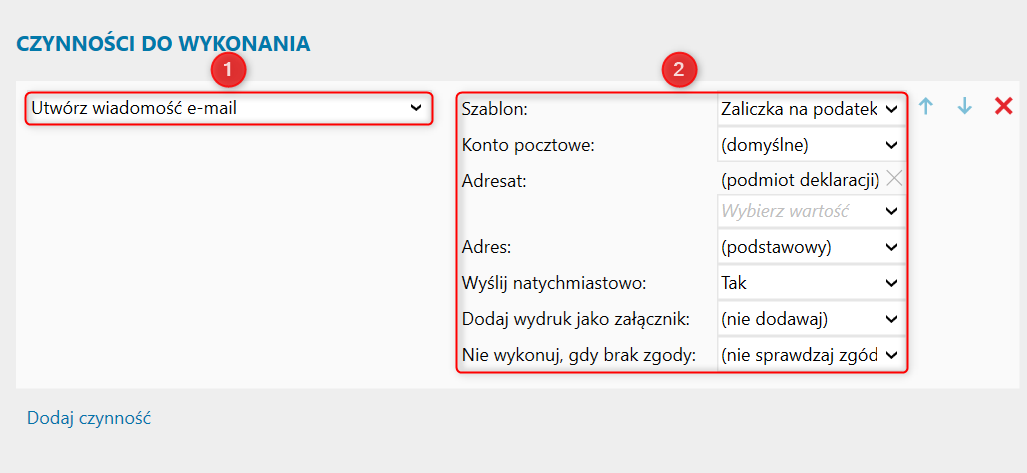Image resolution: width=1027 pixels, height=473 pixels.
Task: Click the 'Konto pocztowe:' label
Action: pyautogui.click(x=528, y=145)
